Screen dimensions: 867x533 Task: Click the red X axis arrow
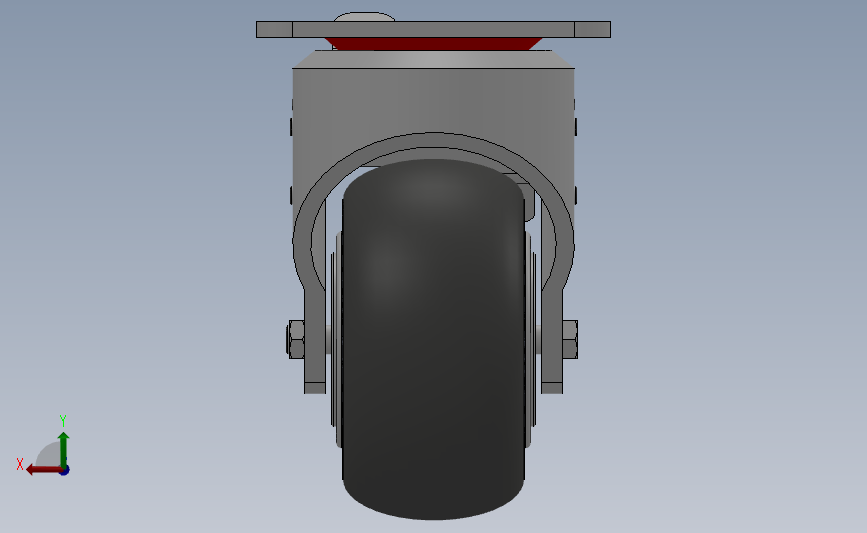(43, 470)
